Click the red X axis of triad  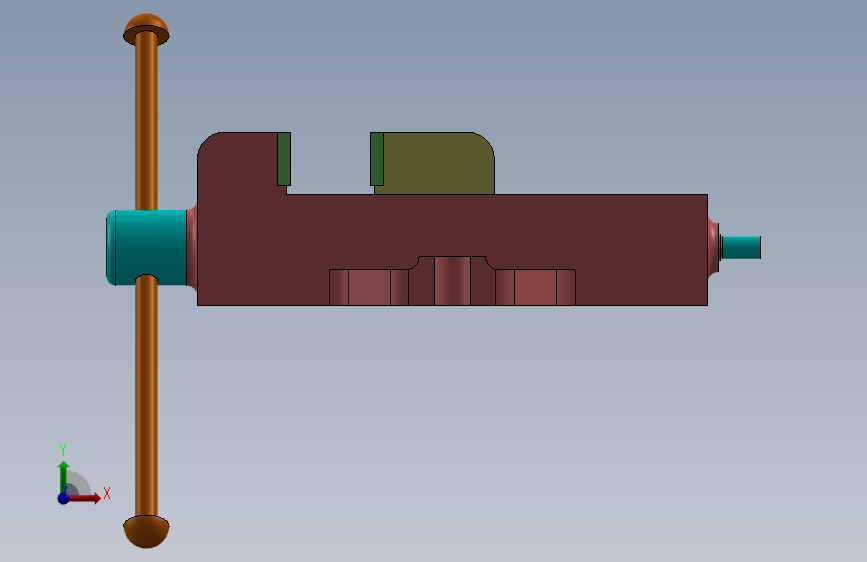point(84,498)
